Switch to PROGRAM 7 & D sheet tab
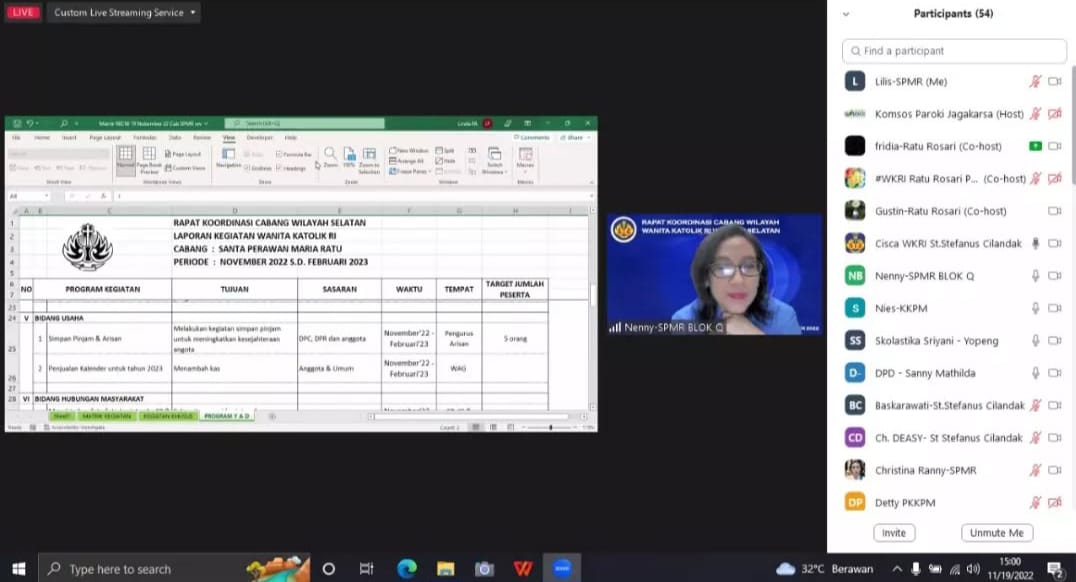This screenshot has height=582, width=1076. [228, 415]
